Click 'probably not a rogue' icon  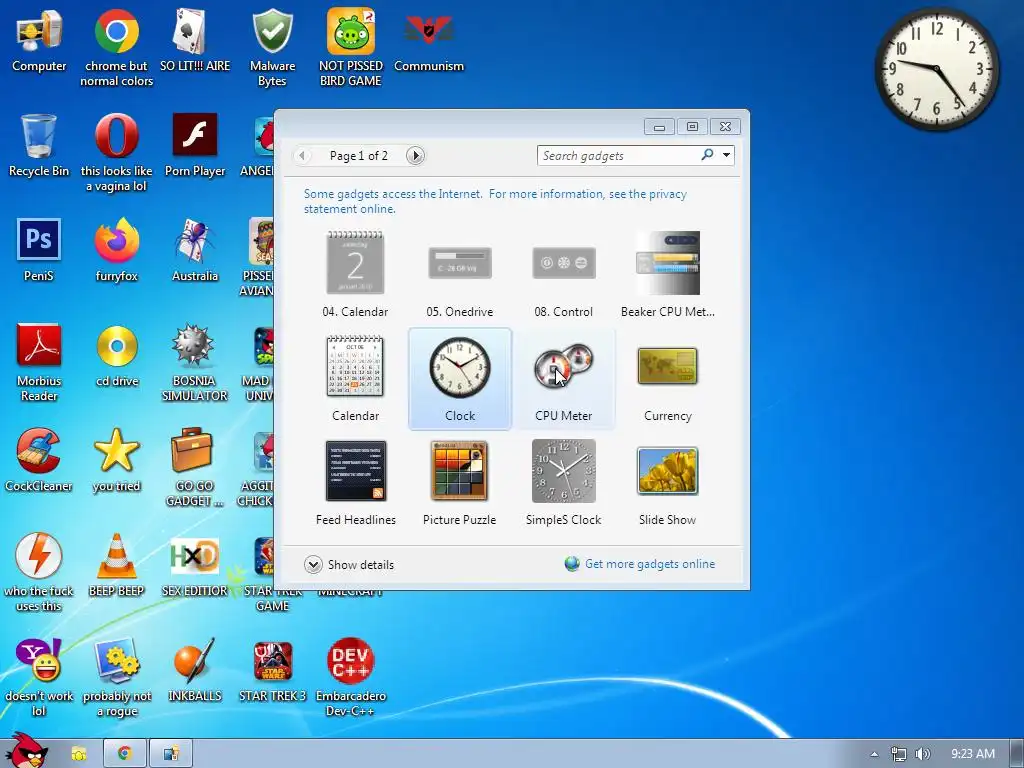pos(117,678)
